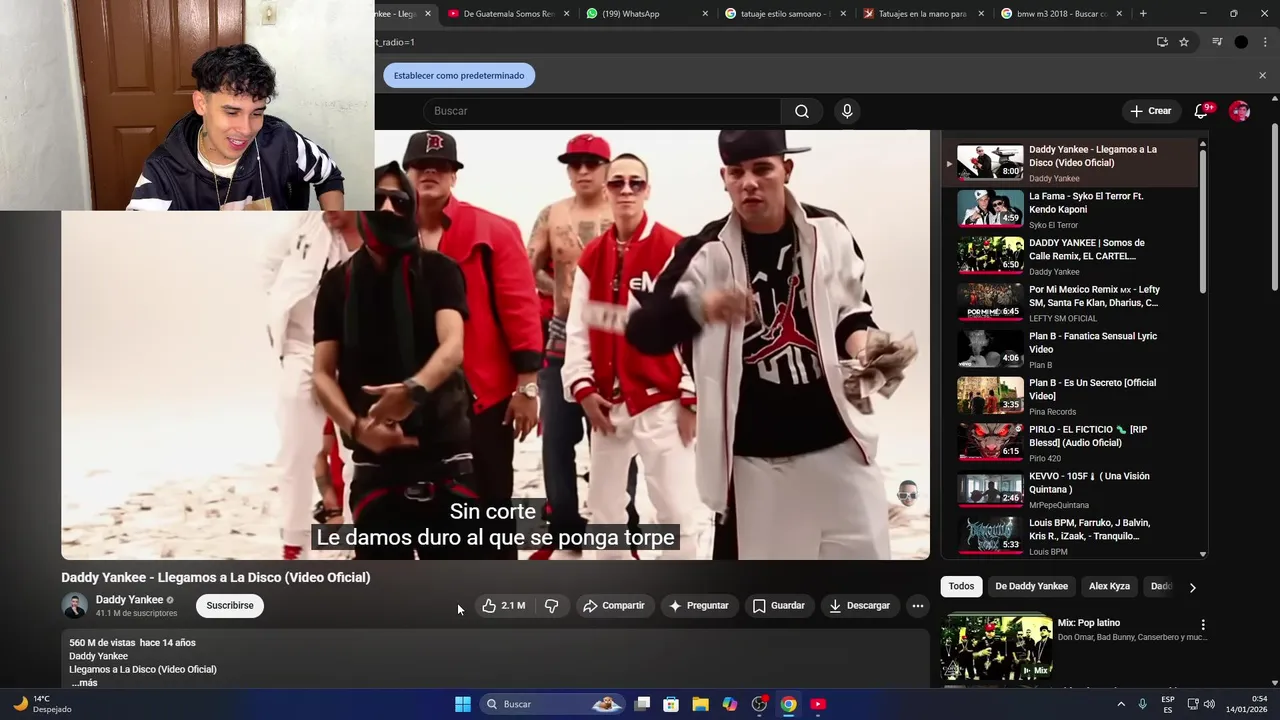1280x720 pixels.
Task: Open Task View in taskbar
Action: click(642, 704)
